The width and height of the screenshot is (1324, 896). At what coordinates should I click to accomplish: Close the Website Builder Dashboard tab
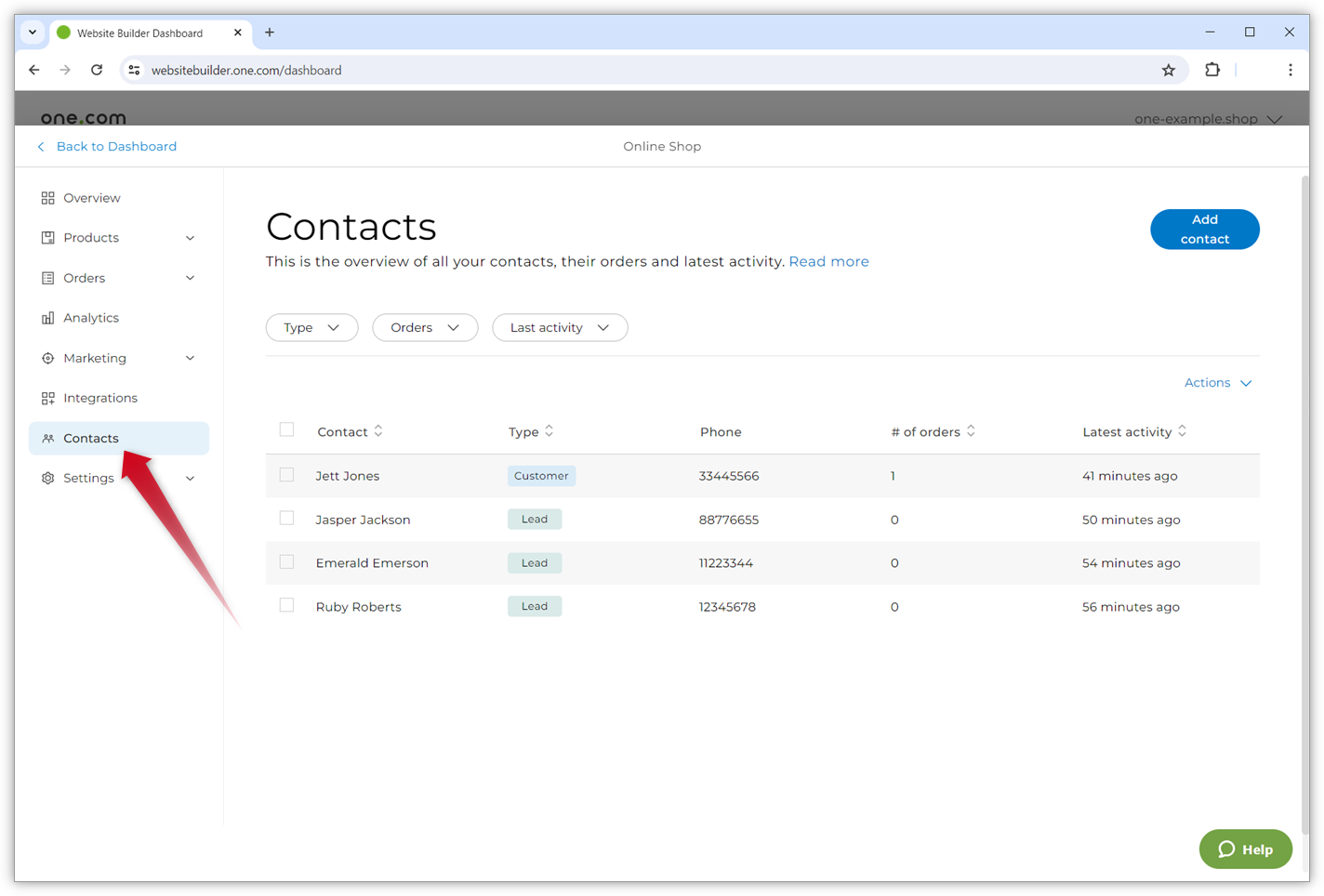click(x=237, y=33)
